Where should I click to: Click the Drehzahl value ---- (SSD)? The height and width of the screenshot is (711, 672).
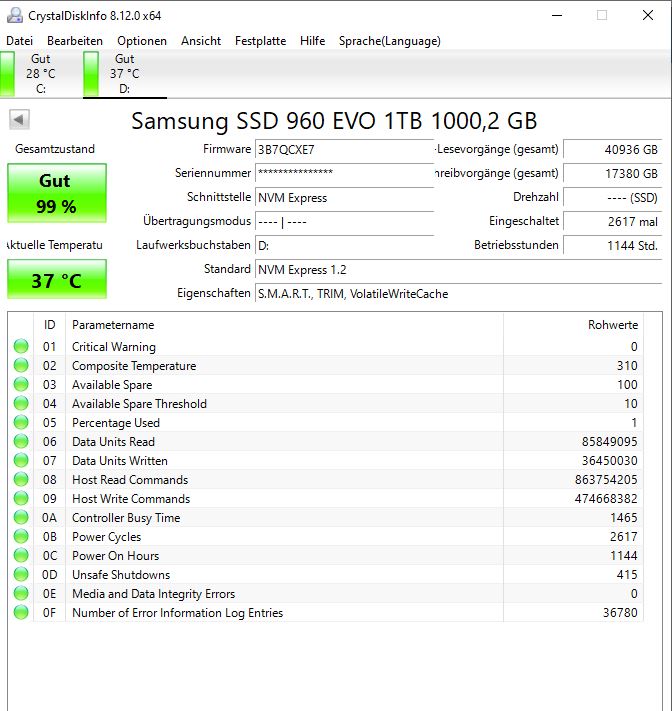point(613,198)
